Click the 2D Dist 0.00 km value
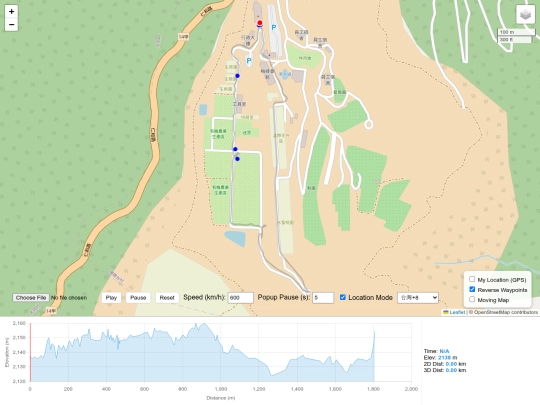540x405 pixels. click(451, 364)
